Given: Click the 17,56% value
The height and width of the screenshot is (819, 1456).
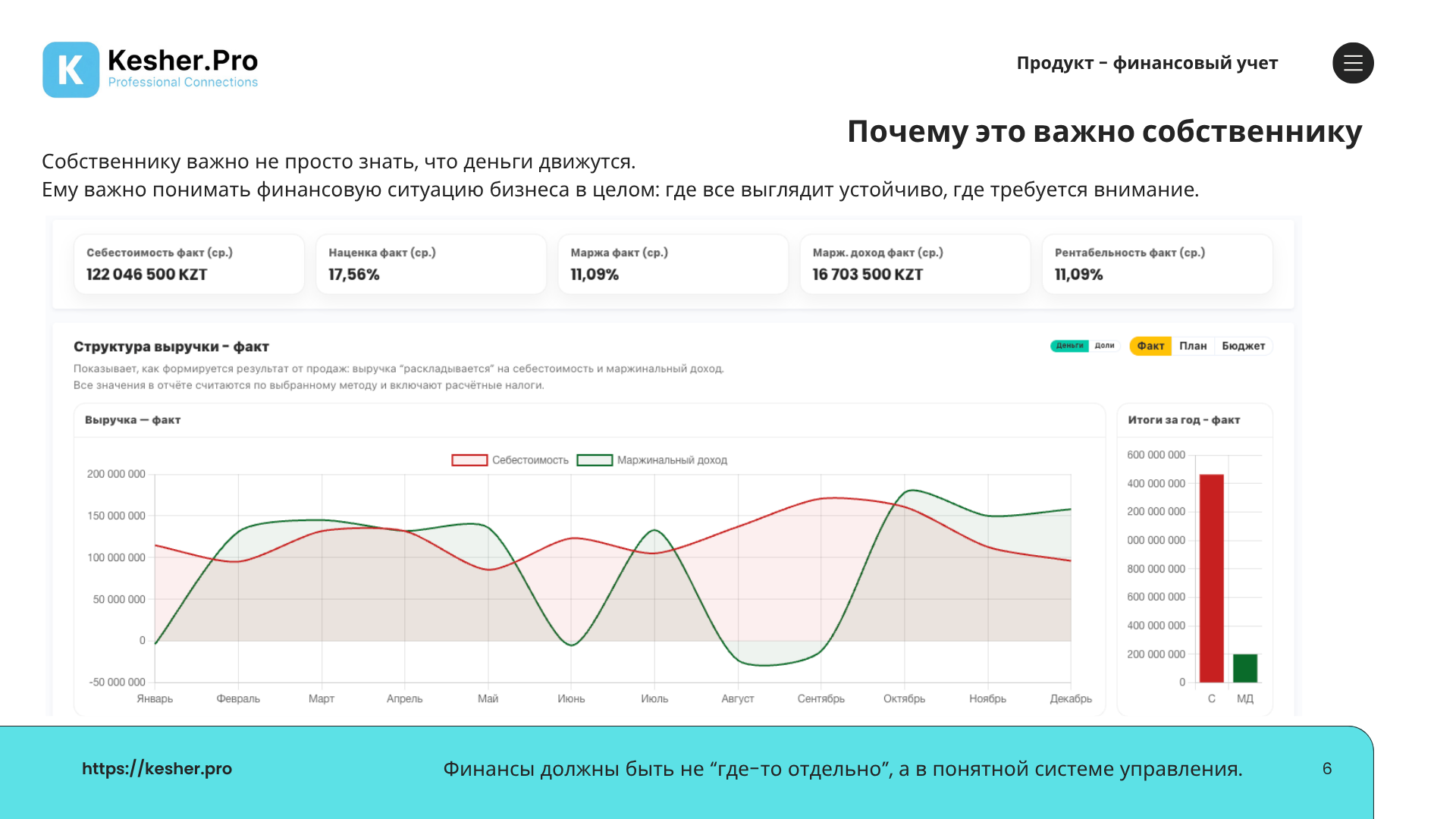Looking at the screenshot, I should pos(354,275).
